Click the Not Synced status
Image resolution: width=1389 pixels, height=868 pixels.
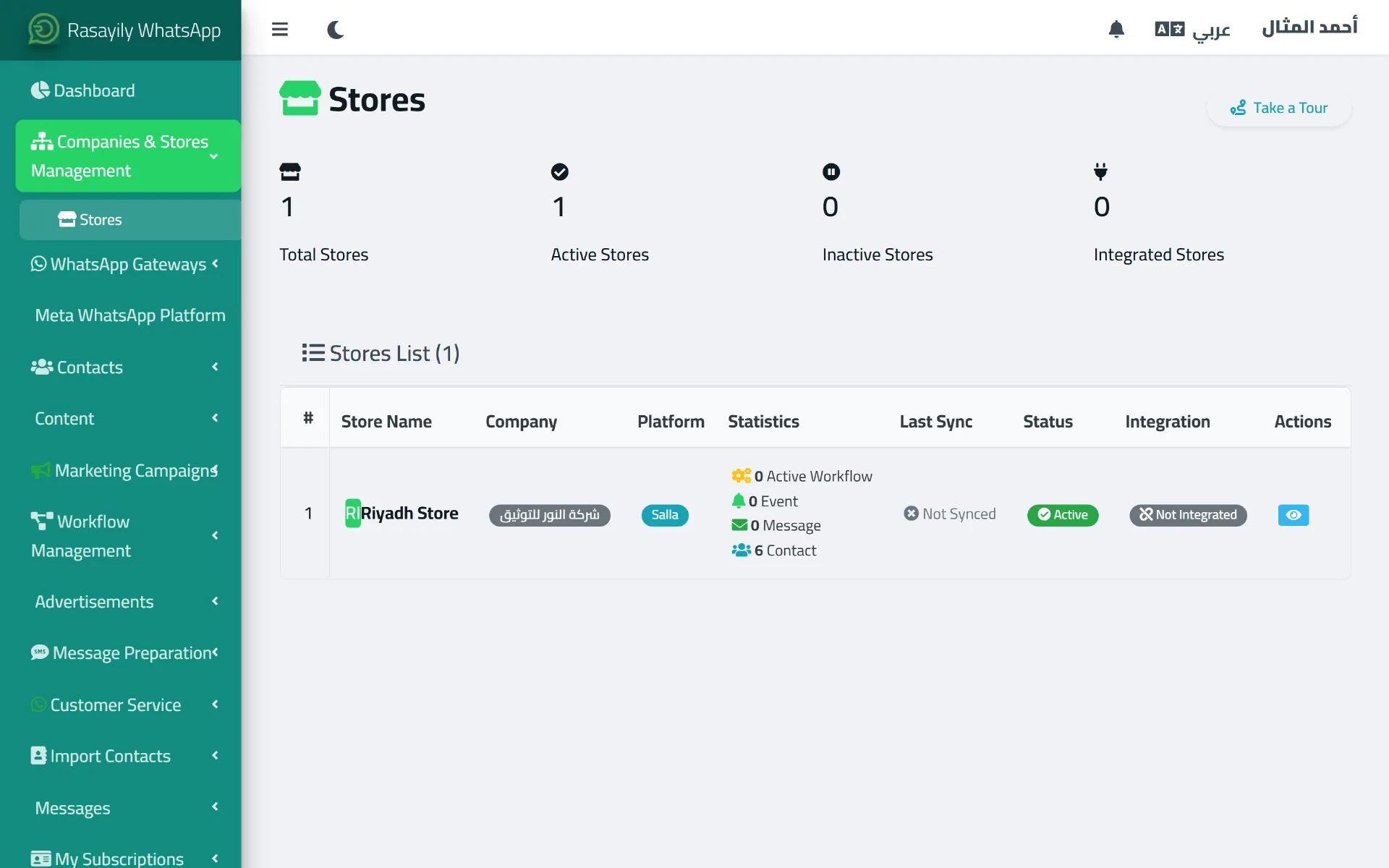click(x=950, y=514)
